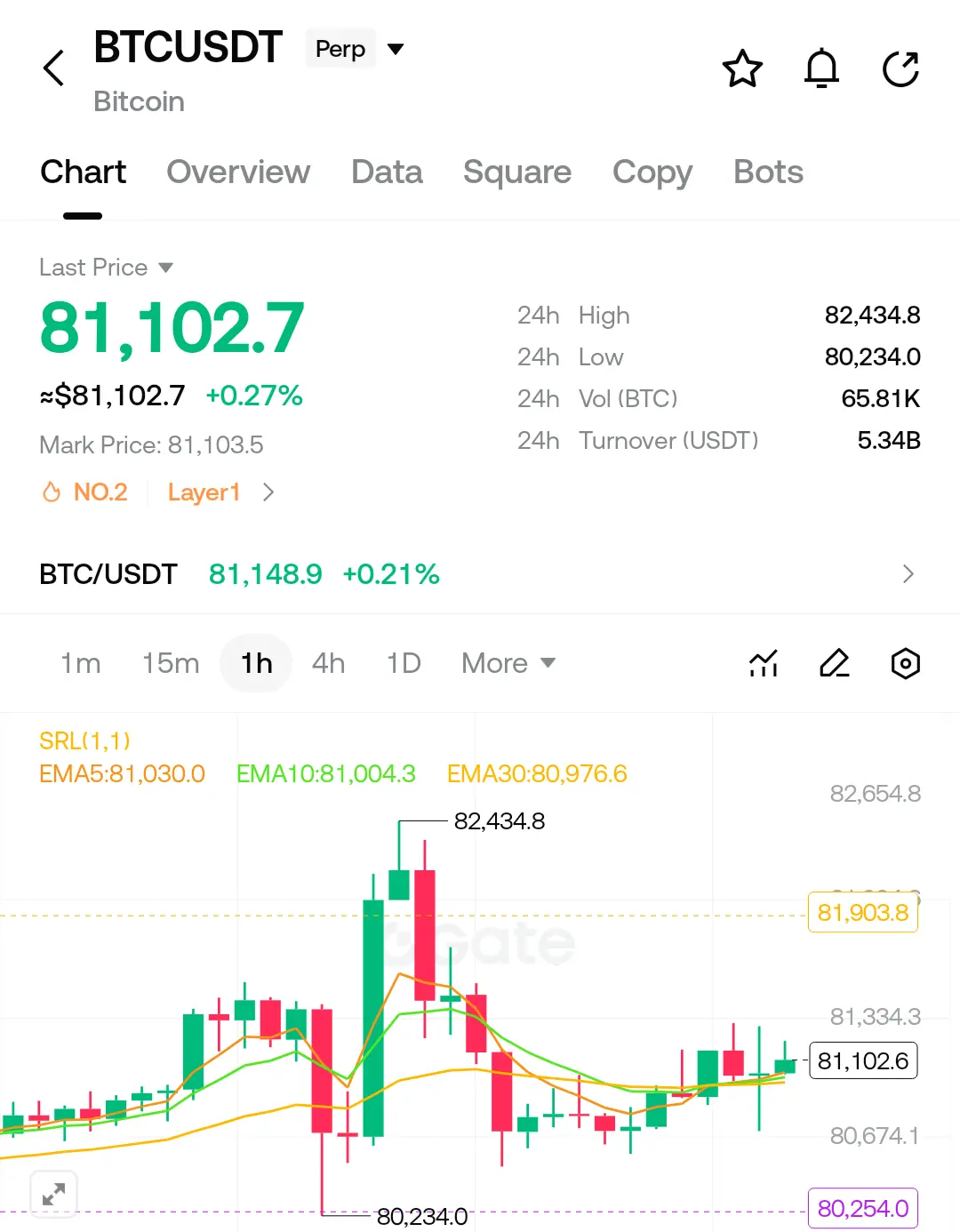Open price alert bell icon
The height and width of the screenshot is (1232, 960).
821,68
